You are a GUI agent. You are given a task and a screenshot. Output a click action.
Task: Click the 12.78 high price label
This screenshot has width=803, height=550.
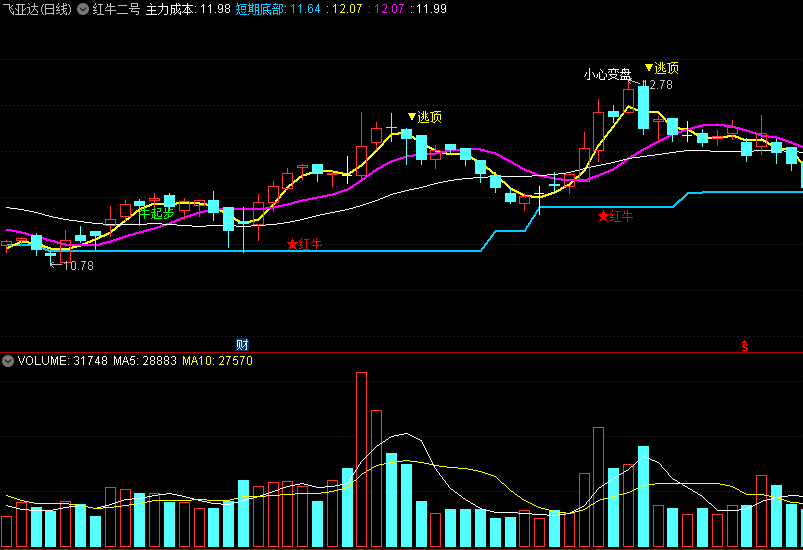coord(658,85)
